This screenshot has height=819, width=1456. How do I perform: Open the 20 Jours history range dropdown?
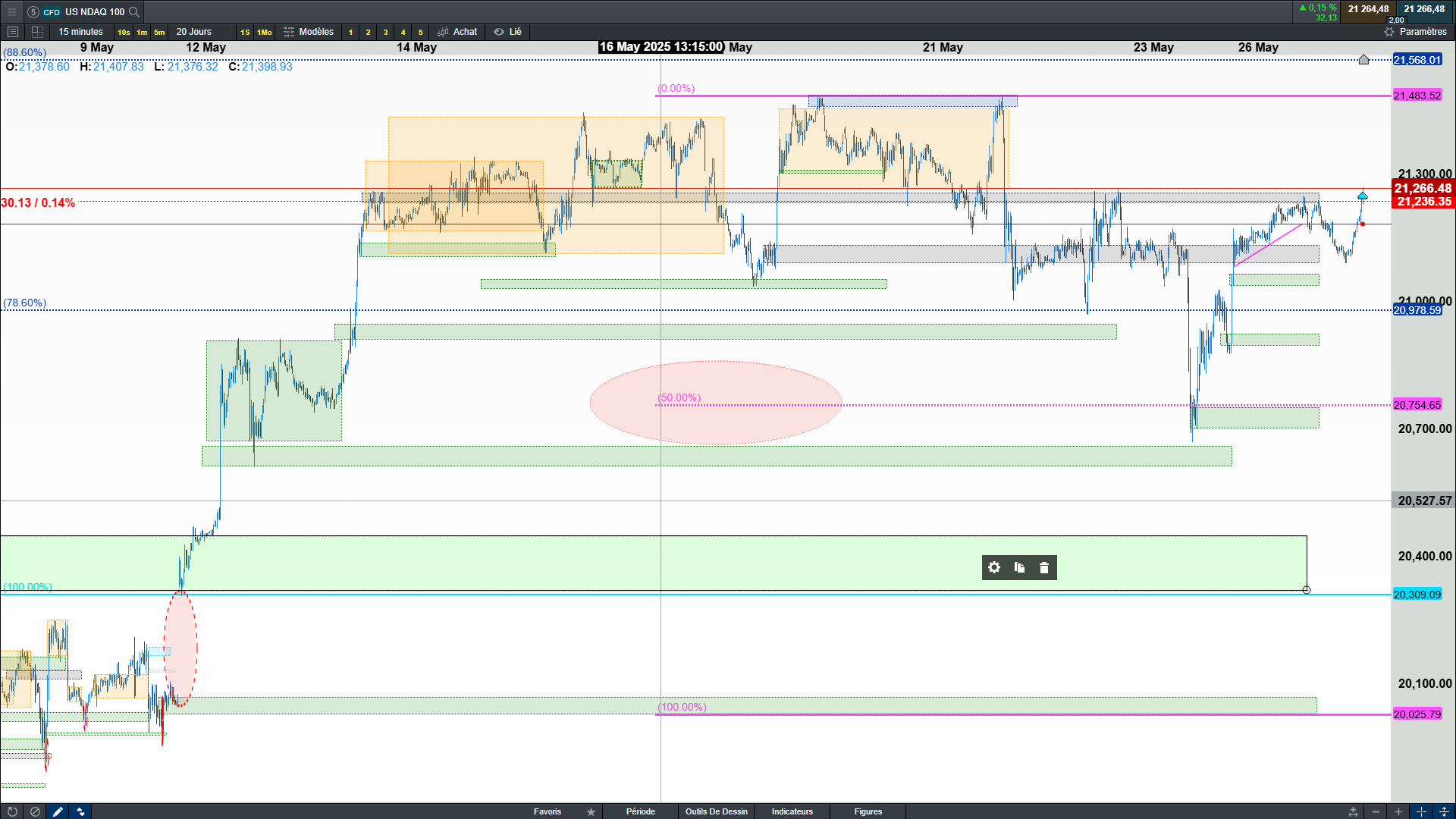coord(194,32)
